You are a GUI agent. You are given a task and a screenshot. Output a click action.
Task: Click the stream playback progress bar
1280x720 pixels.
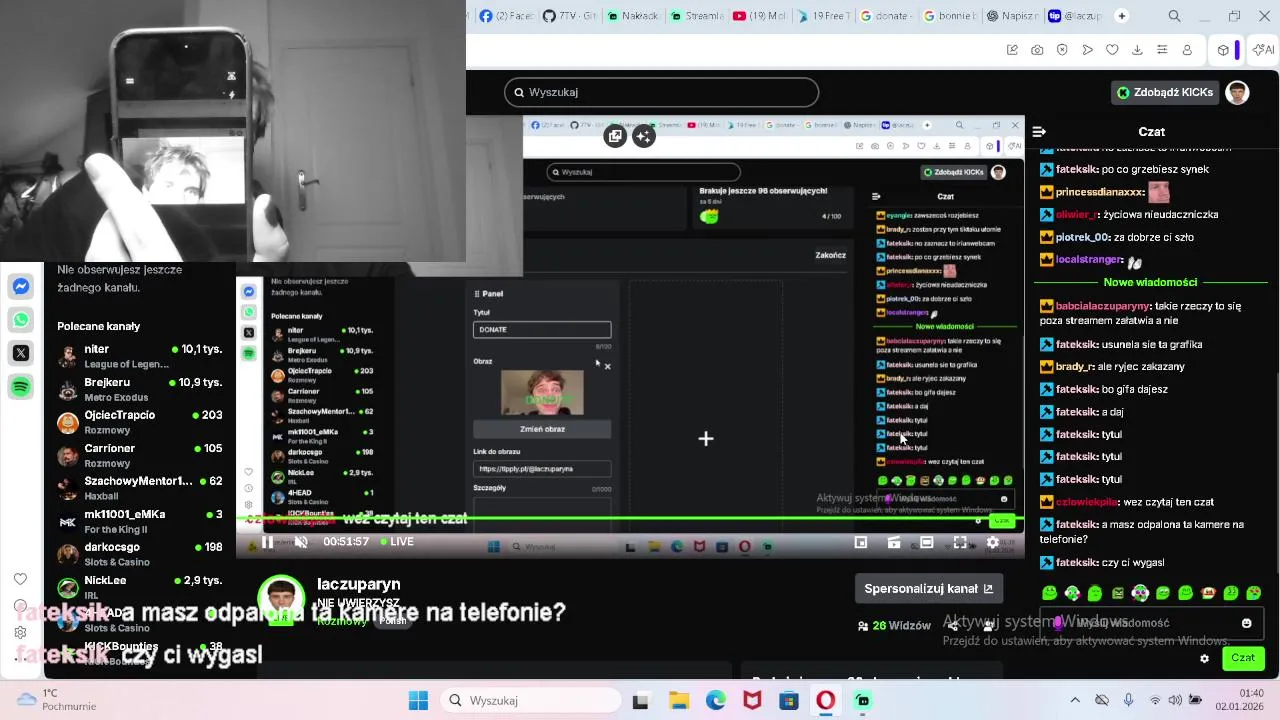click(630, 519)
